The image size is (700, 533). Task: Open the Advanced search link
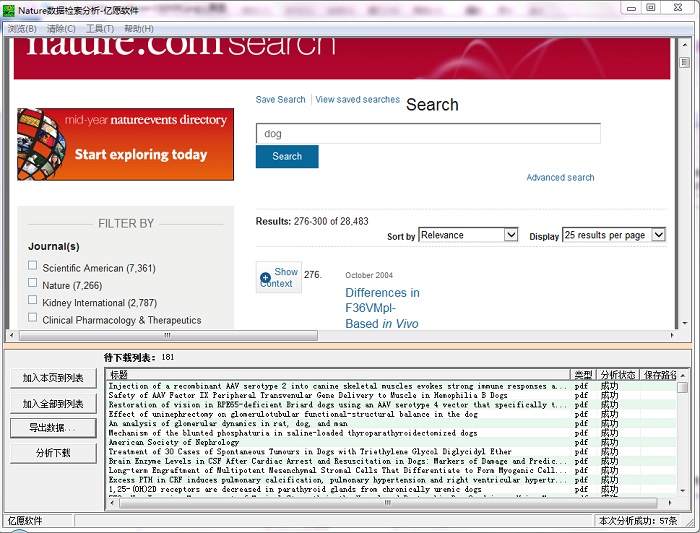point(560,178)
